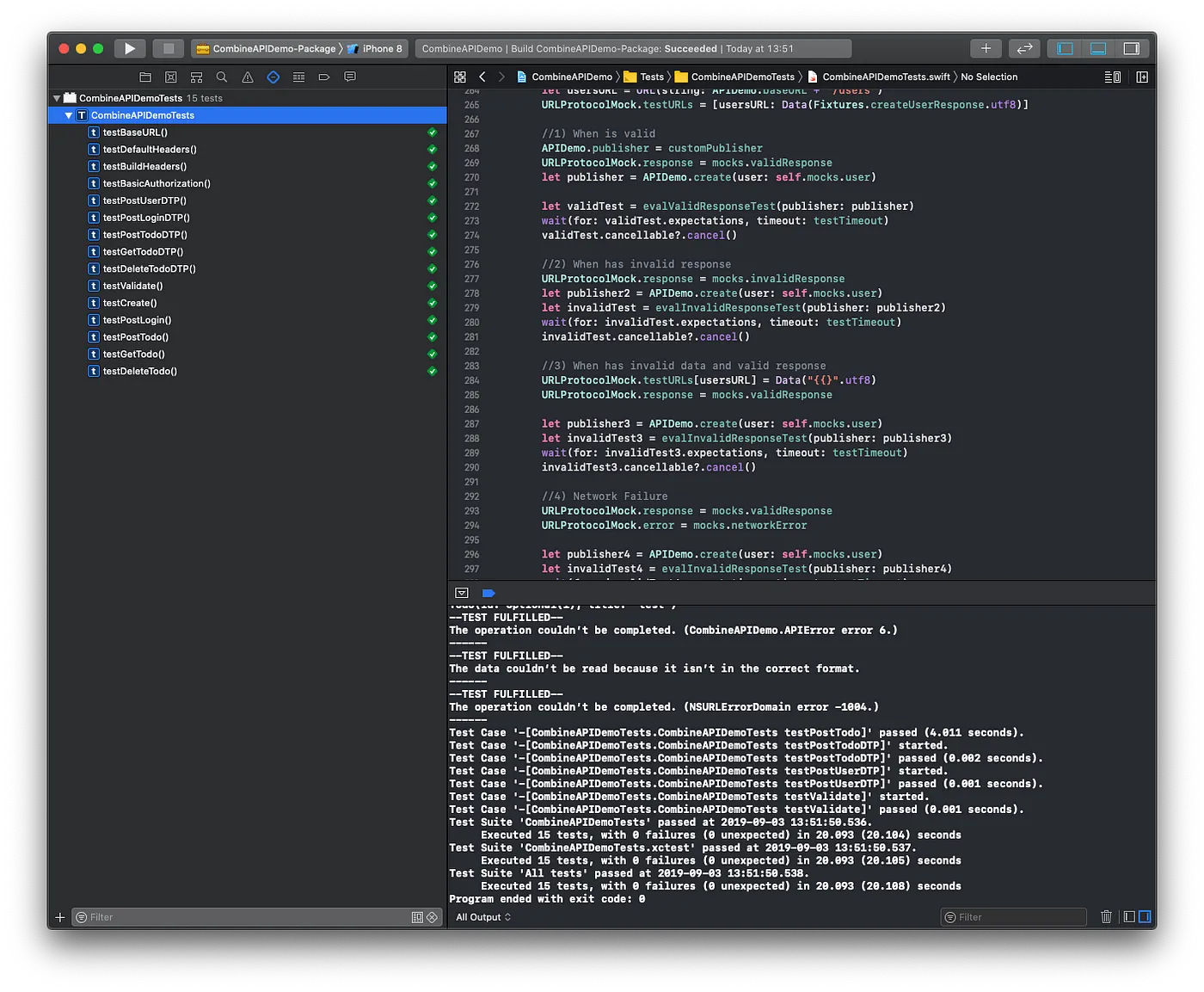Image resolution: width=1204 pixels, height=992 pixels.
Task: Show the variables view pane toggle
Action: pos(1129,917)
